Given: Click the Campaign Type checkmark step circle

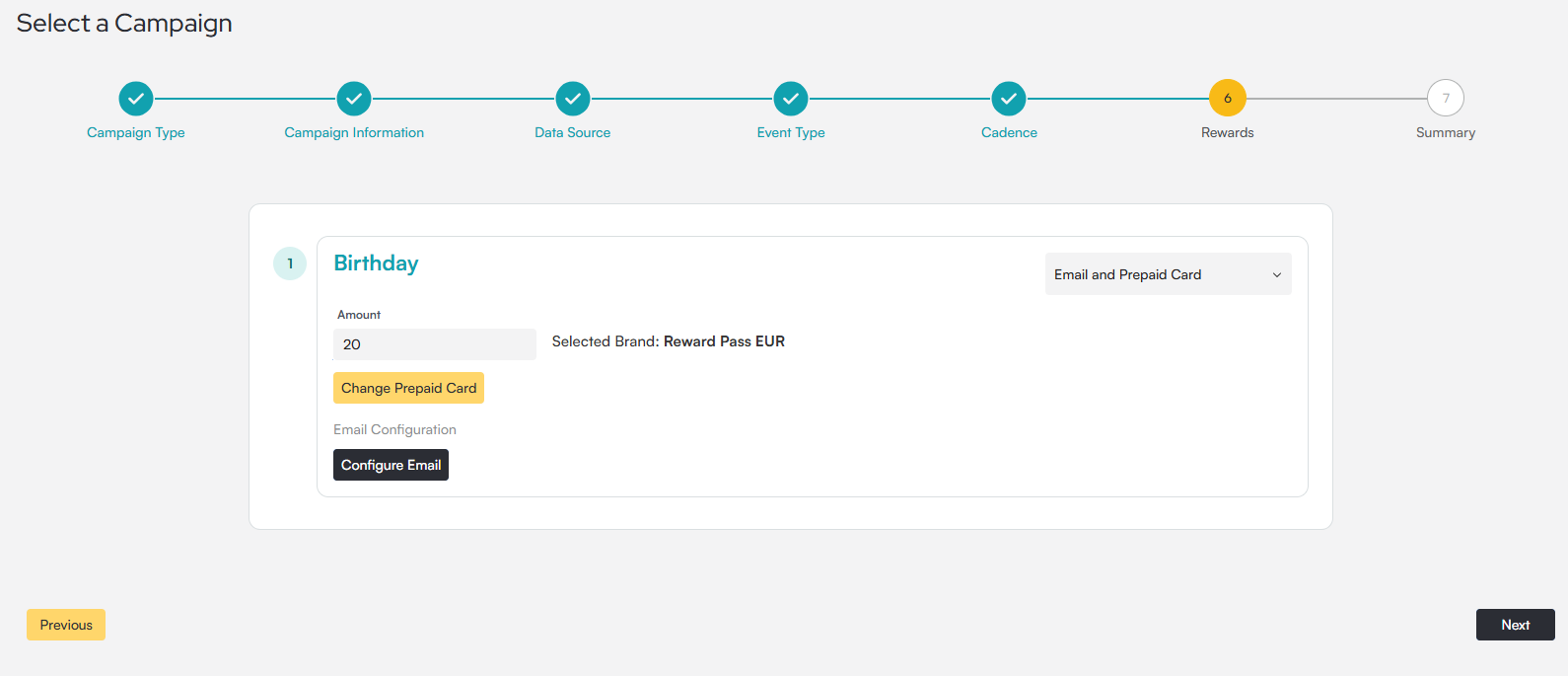Looking at the screenshot, I should click(136, 99).
